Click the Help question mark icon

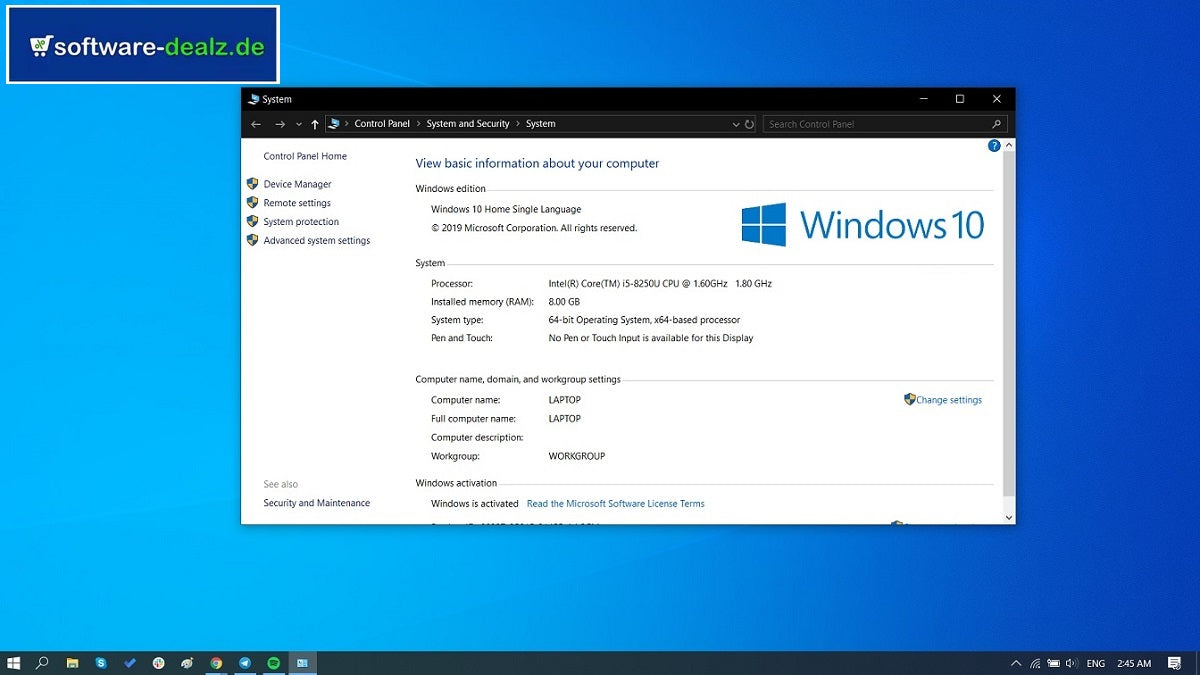993,145
